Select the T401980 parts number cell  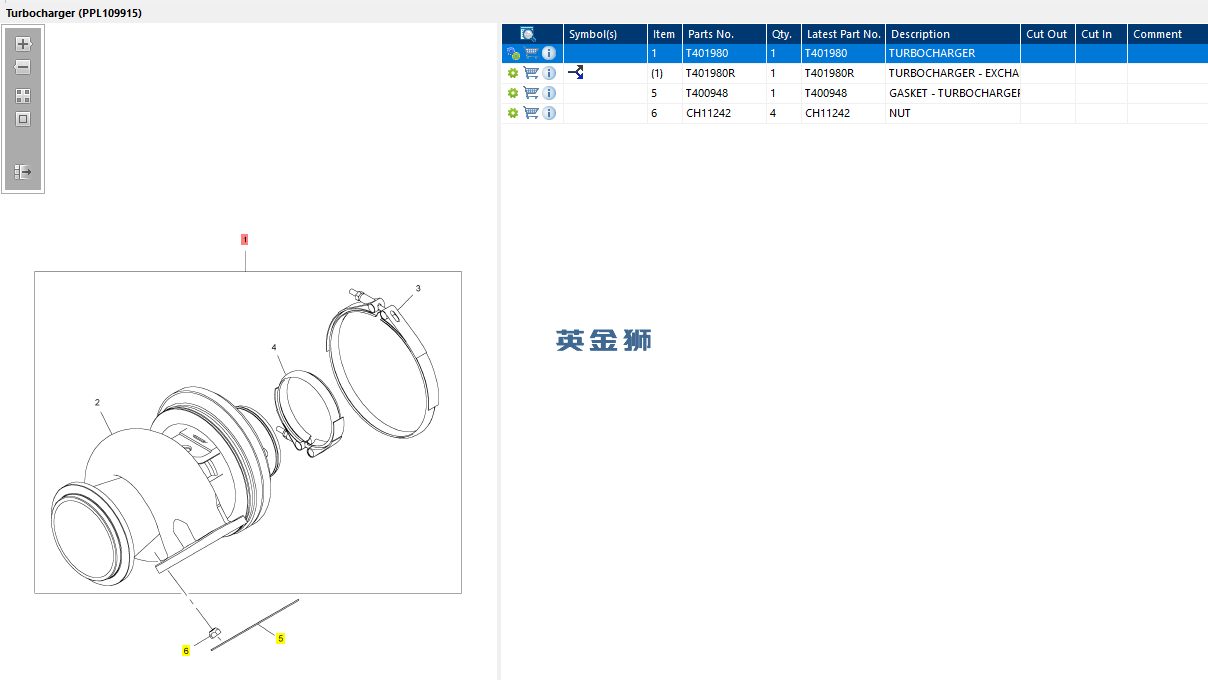point(724,53)
